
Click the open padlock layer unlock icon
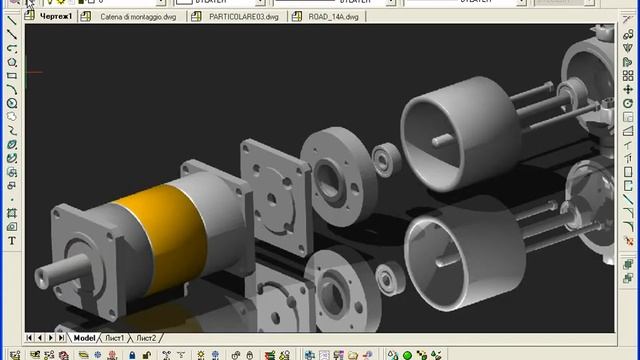[147, 355]
